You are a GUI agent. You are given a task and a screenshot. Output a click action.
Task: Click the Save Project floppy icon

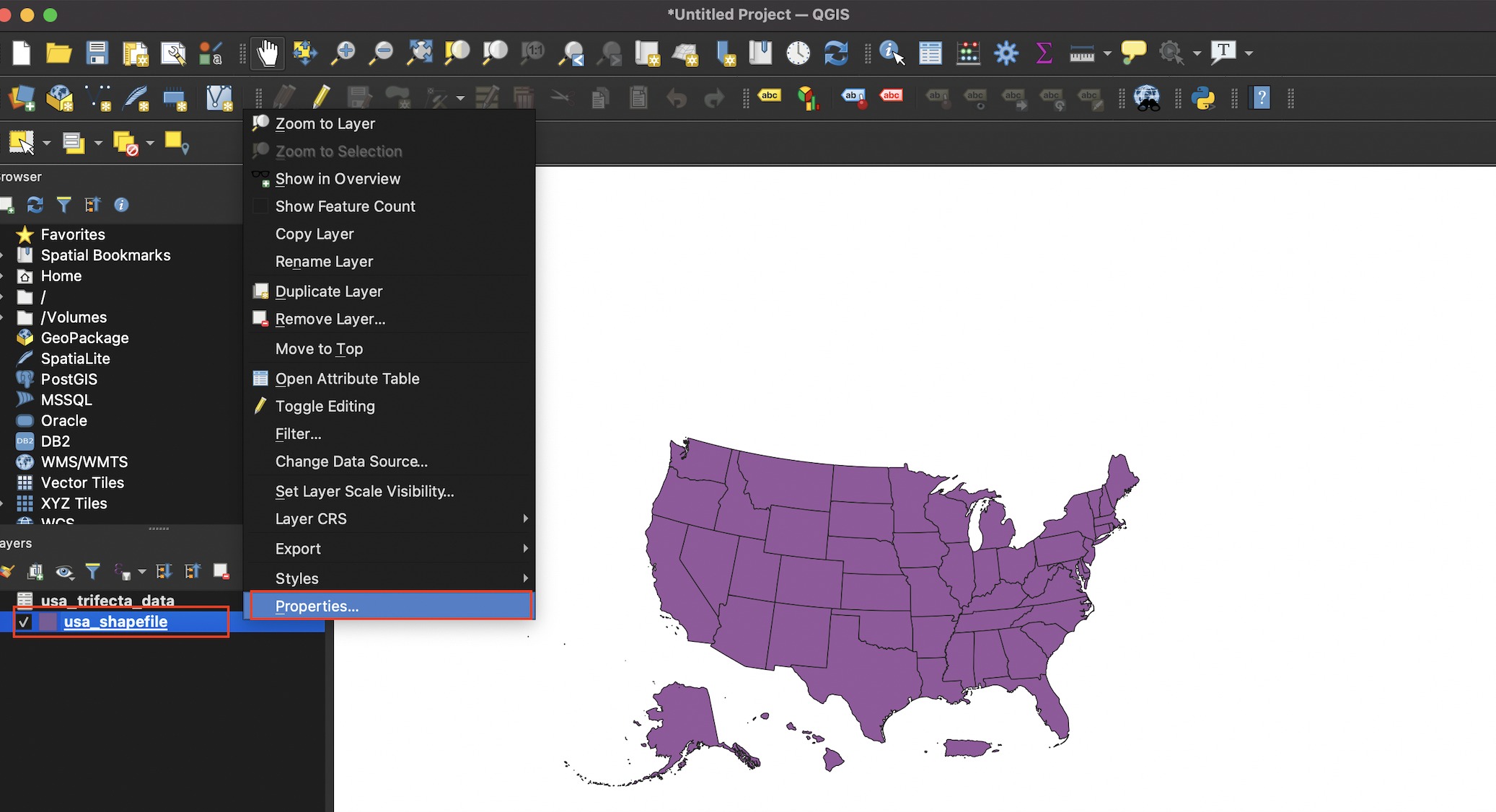[97, 53]
